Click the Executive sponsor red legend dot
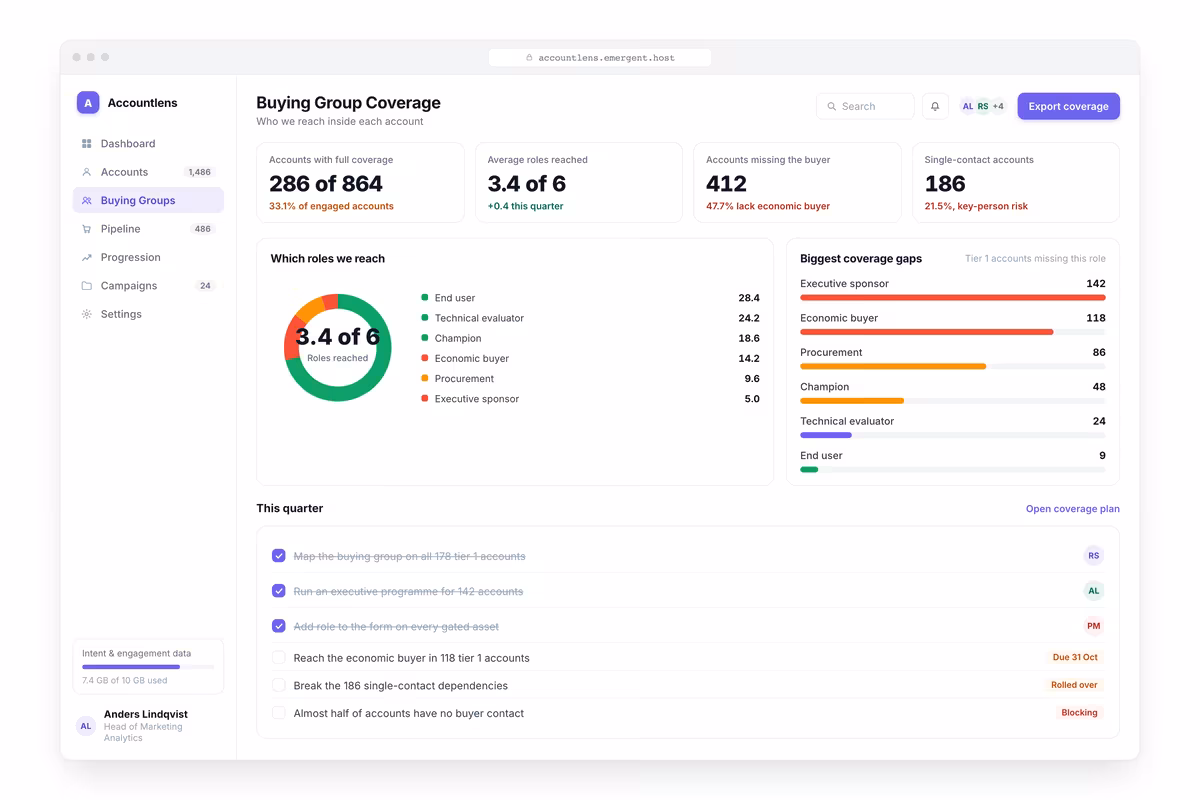 point(425,399)
